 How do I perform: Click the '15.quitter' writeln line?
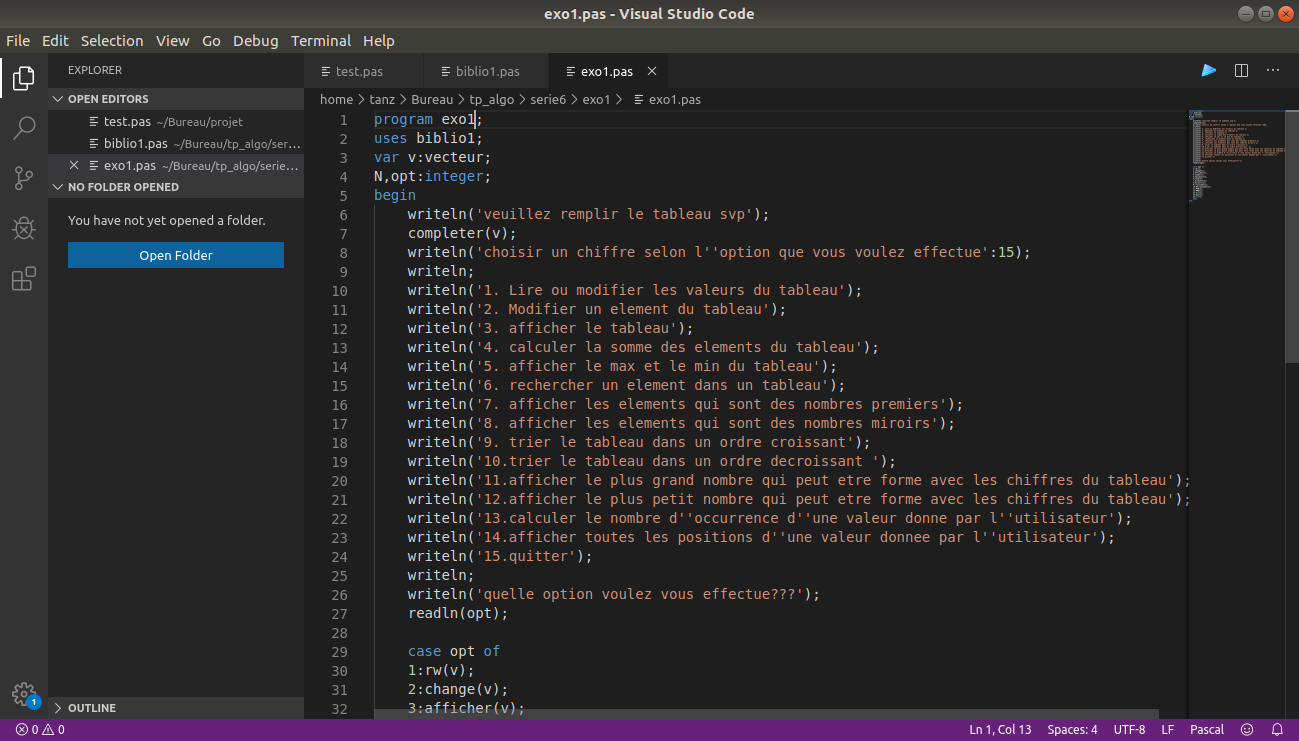coord(500,556)
